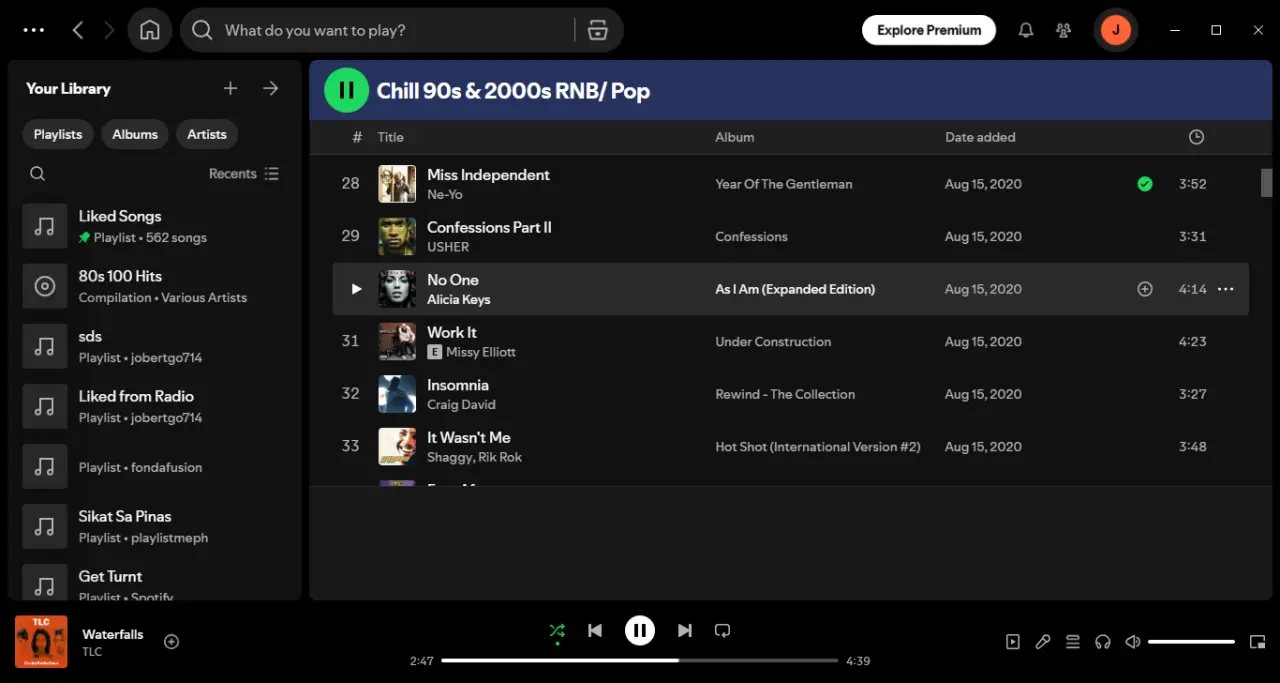Open the three-dot app menu
This screenshot has width=1280, height=683.
(x=34, y=30)
